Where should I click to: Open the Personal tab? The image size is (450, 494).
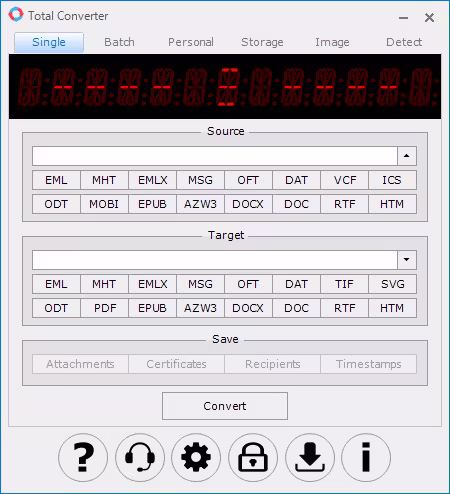191,42
